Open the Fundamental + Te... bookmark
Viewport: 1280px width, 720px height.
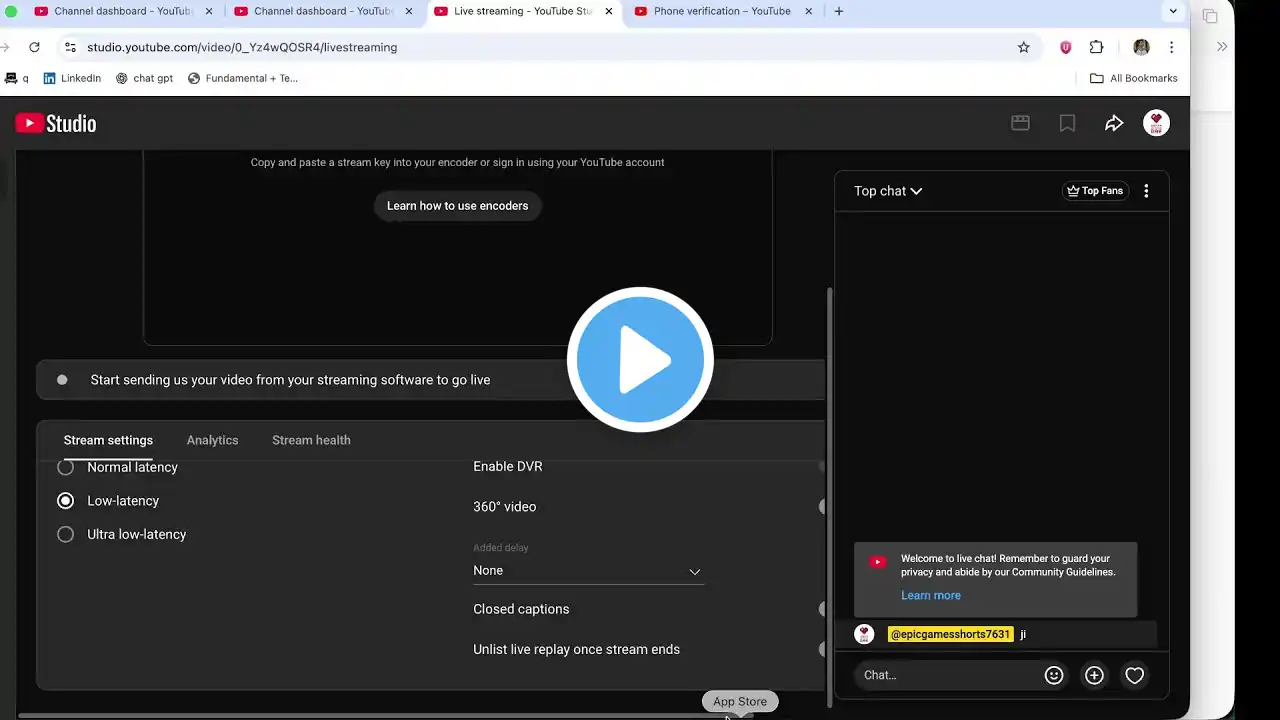243,78
